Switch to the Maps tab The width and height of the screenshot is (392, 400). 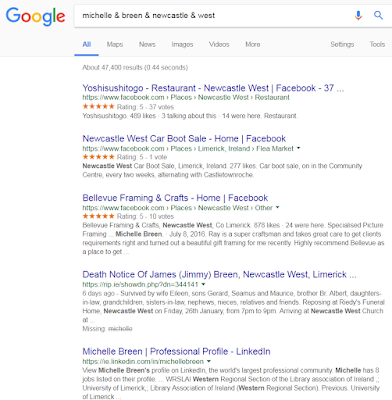coord(115,44)
